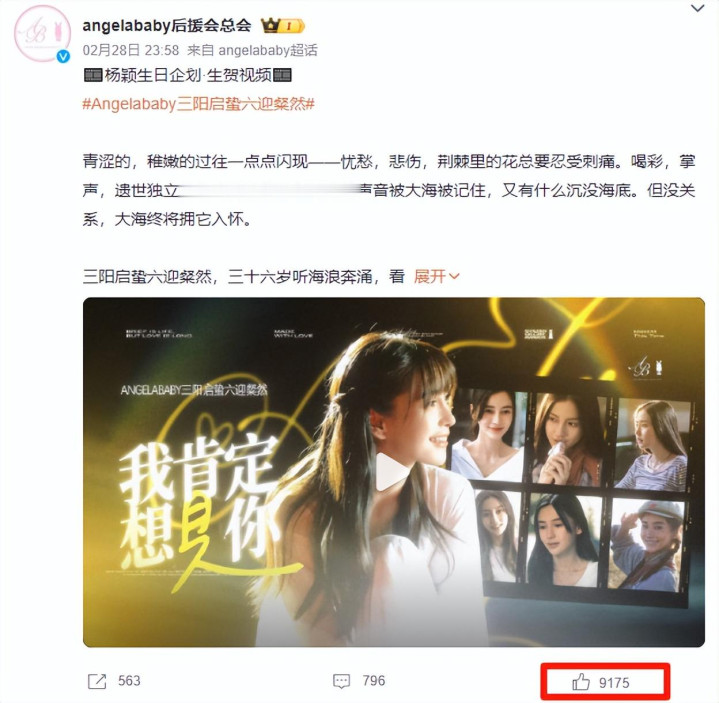The width and height of the screenshot is (719, 703).
Task: Open hashtag #Angelababy三阳启蛰六迎粲然#
Action: coord(199,104)
